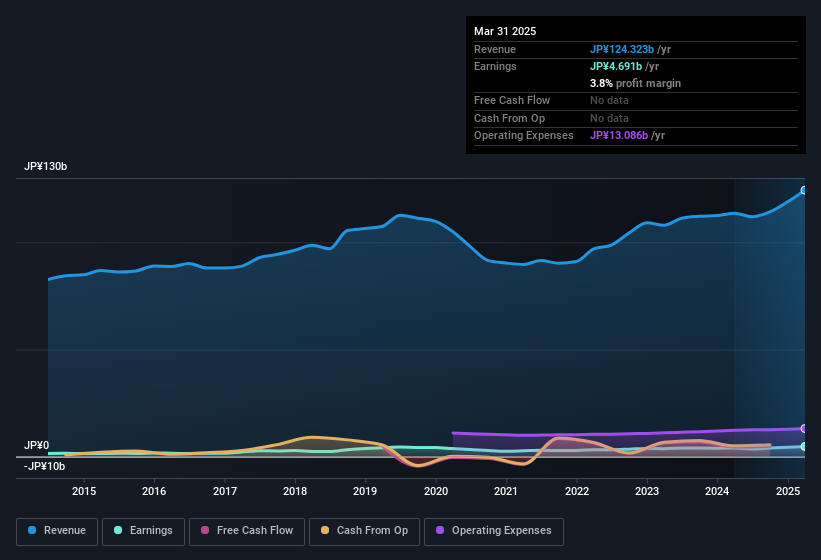This screenshot has width=821, height=560.
Task: Click the Earnings tooltip row label
Action: pos(495,66)
